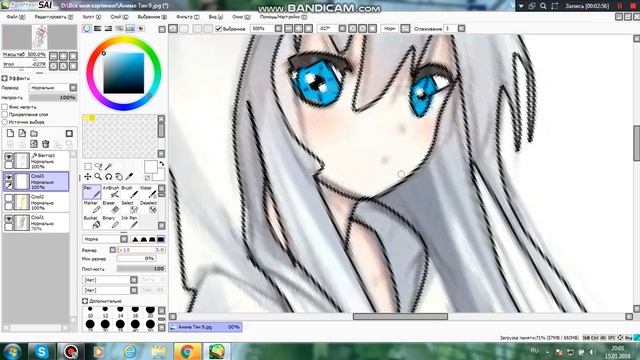Viewport: 640px width, 360px height.
Task: Toggle visibility of Слой2 layer
Action: [x=8, y=198]
